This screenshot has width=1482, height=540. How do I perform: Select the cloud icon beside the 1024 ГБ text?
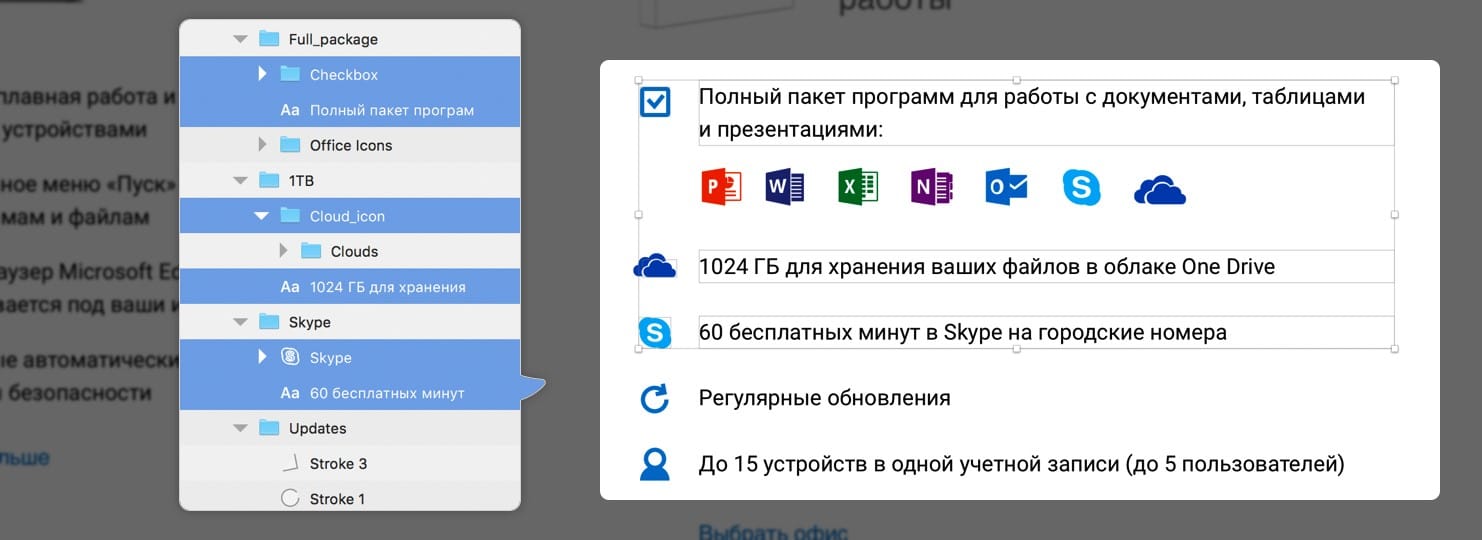point(655,267)
